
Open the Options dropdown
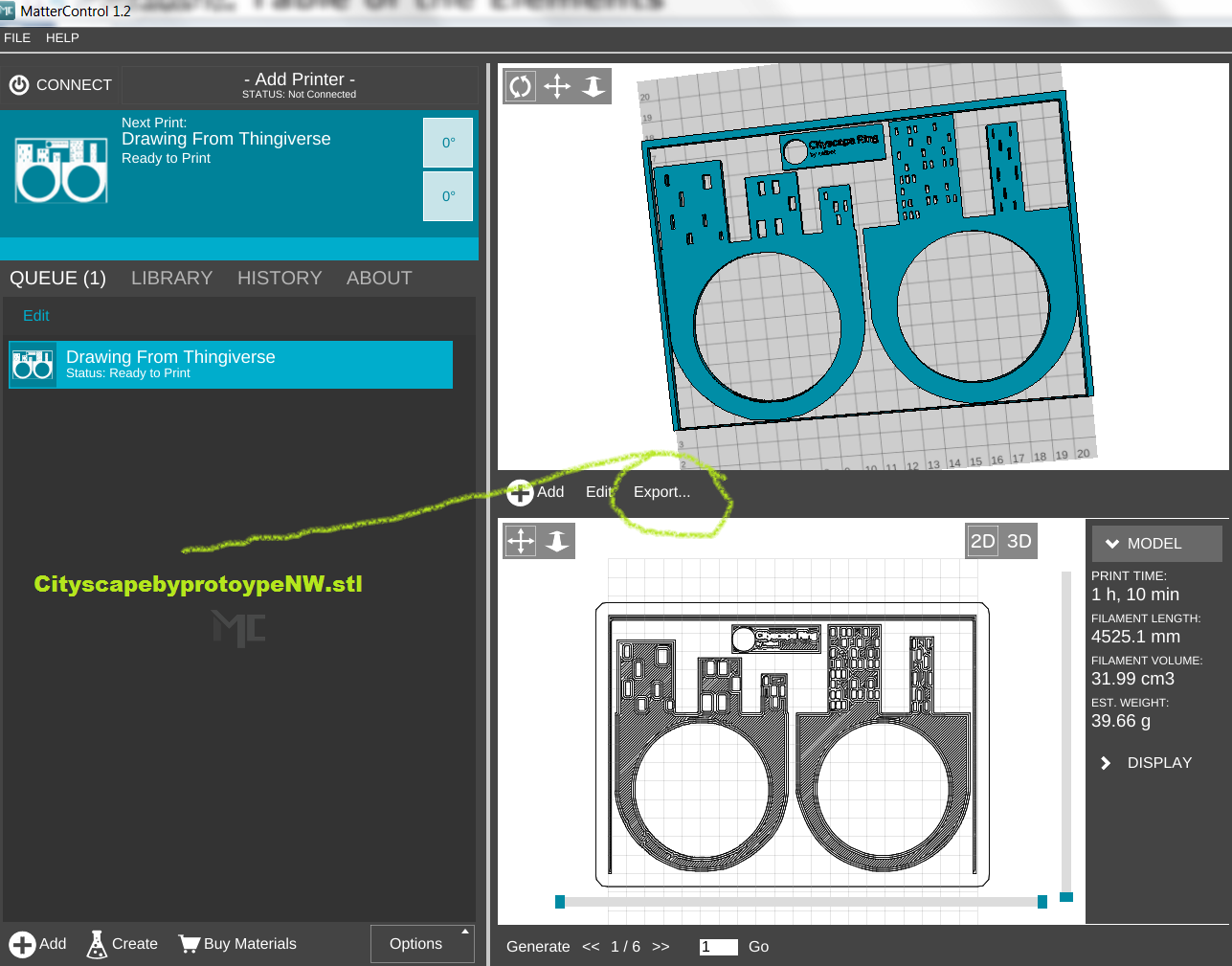(x=422, y=944)
